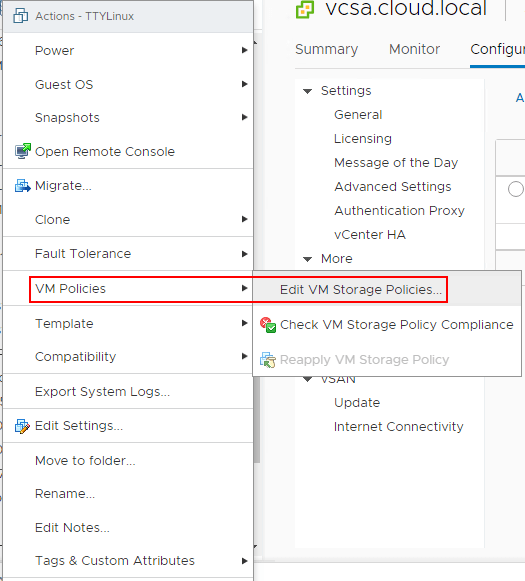Open the Compatibility menu entry
This screenshot has width=525, height=581.
click(x=128, y=356)
